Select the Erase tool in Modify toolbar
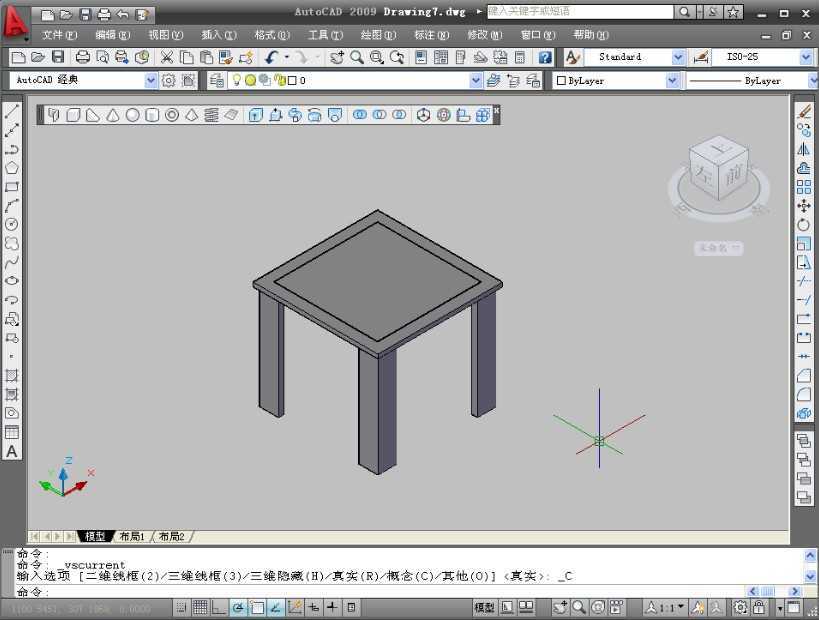 [x=804, y=111]
